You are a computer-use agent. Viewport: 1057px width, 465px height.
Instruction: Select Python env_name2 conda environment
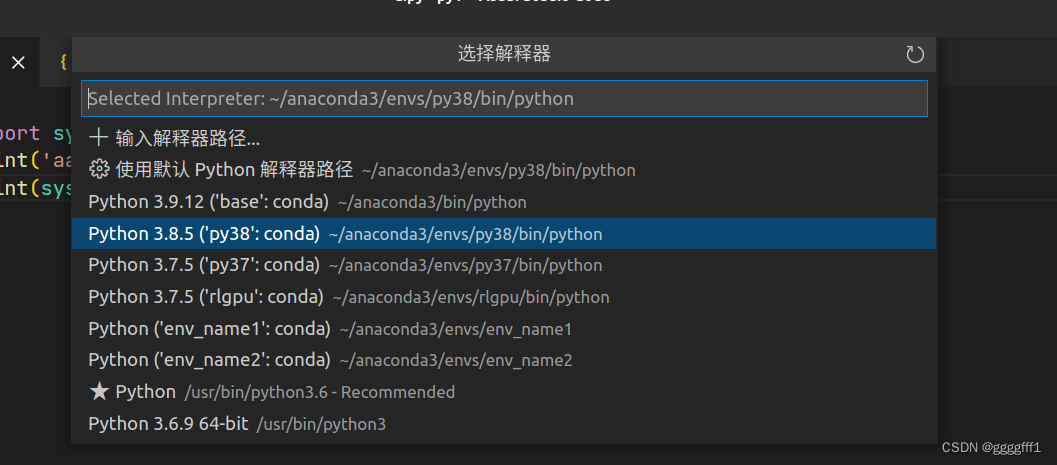504,360
